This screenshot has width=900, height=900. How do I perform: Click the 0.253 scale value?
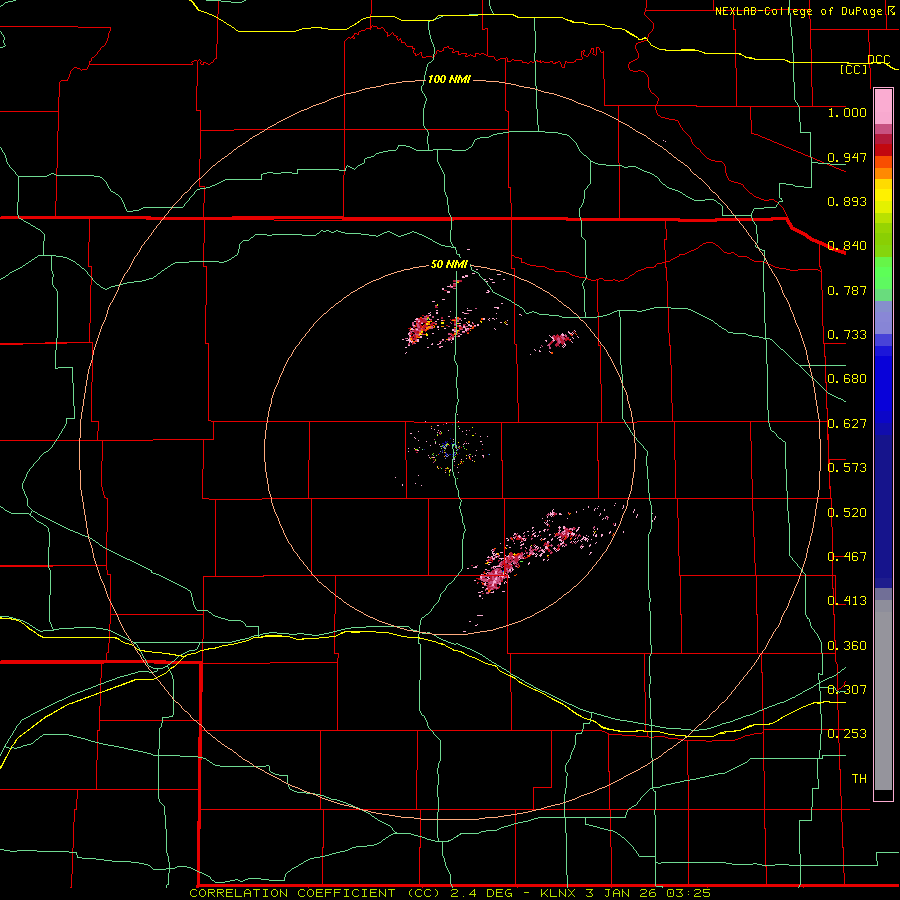(847, 734)
